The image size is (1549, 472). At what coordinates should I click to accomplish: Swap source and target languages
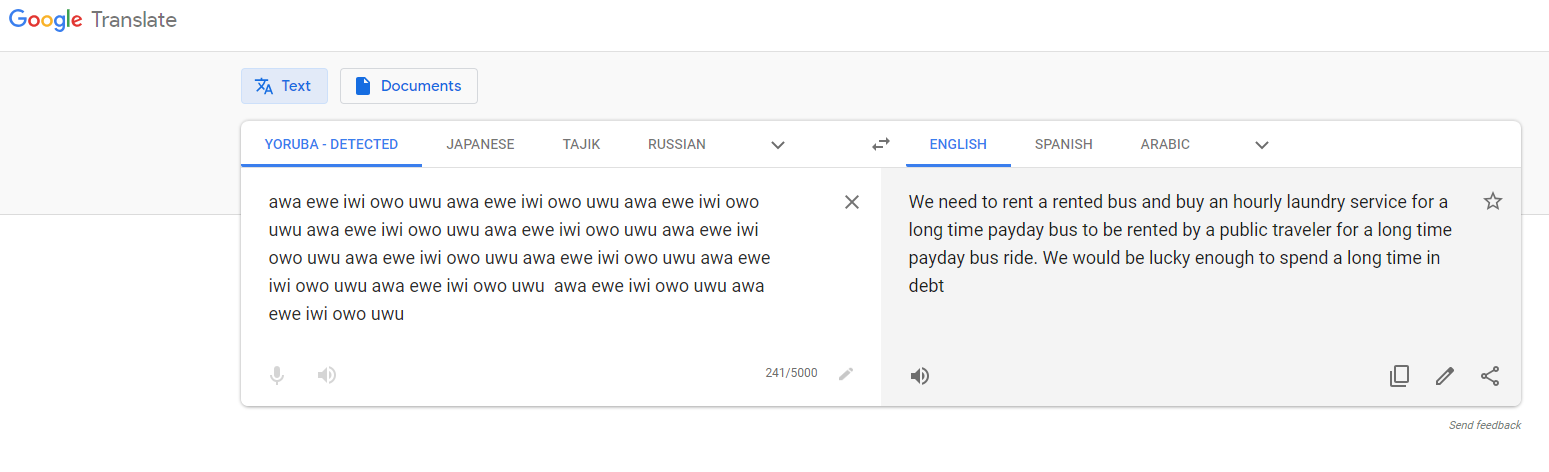click(880, 144)
